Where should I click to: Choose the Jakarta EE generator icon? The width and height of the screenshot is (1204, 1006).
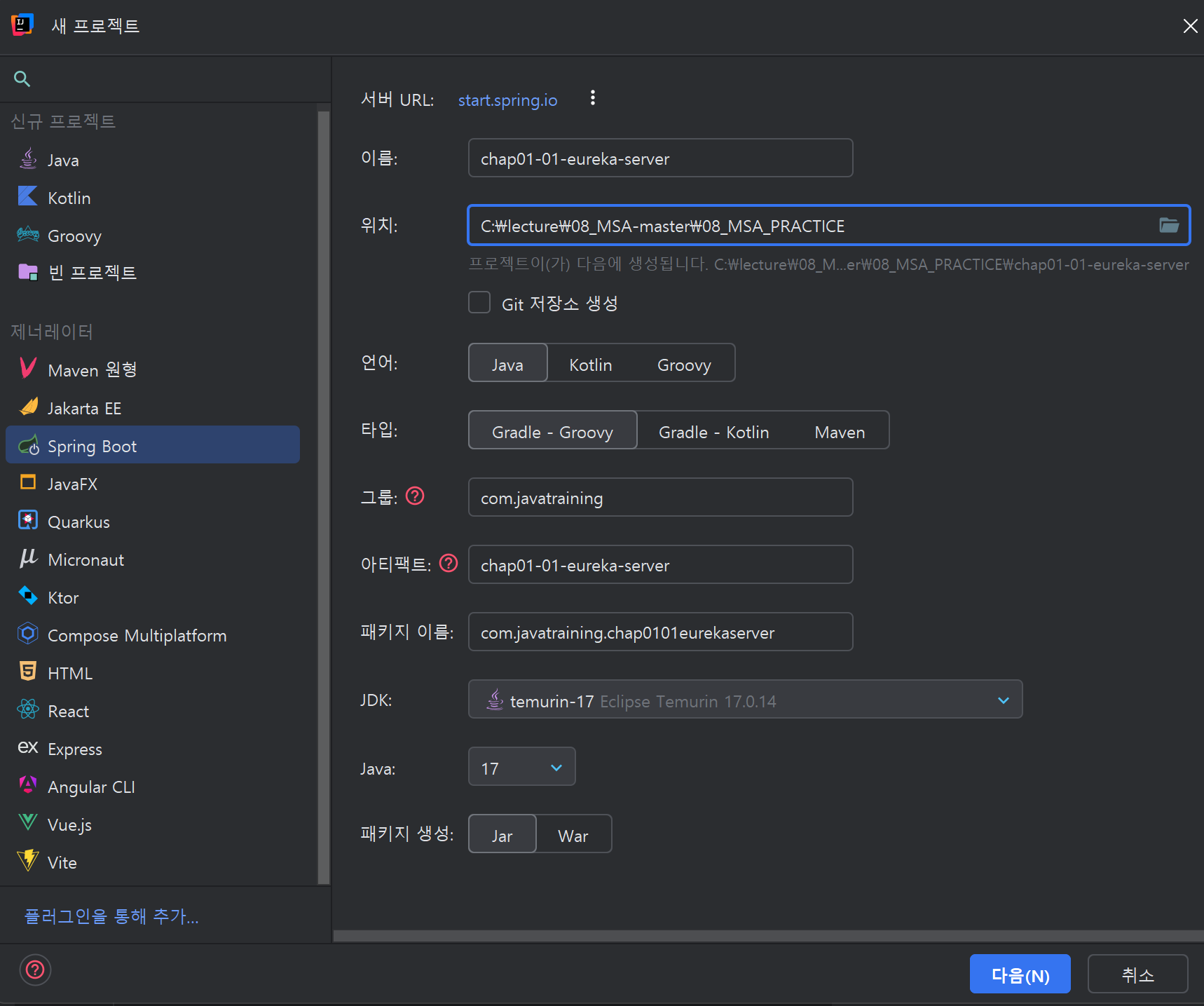pyautogui.click(x=28, y=407)
